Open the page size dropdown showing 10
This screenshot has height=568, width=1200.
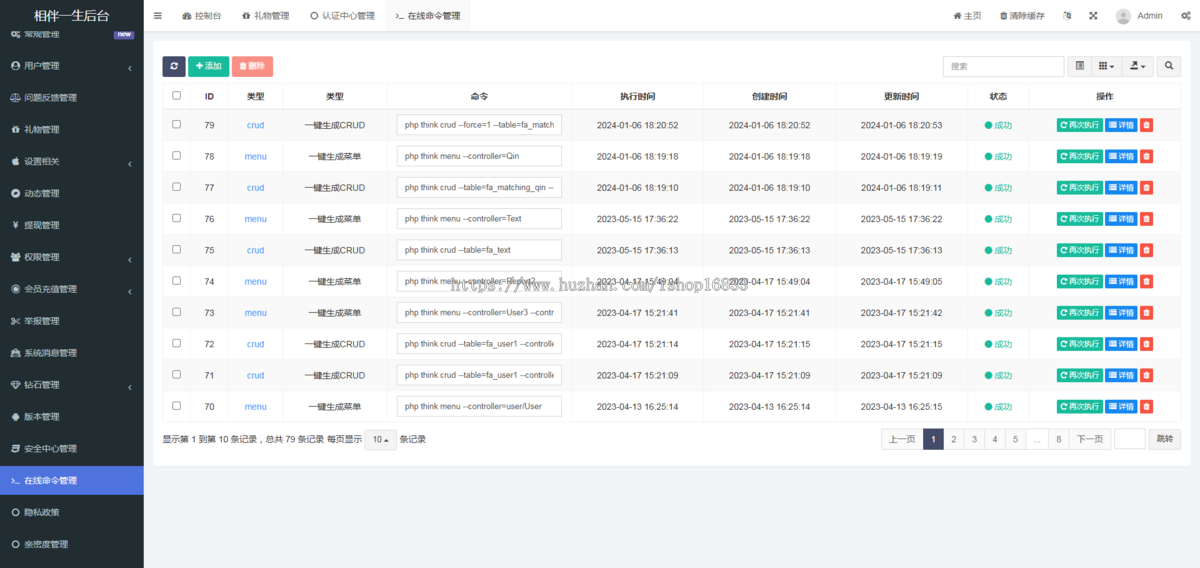(x=380, y=440)
